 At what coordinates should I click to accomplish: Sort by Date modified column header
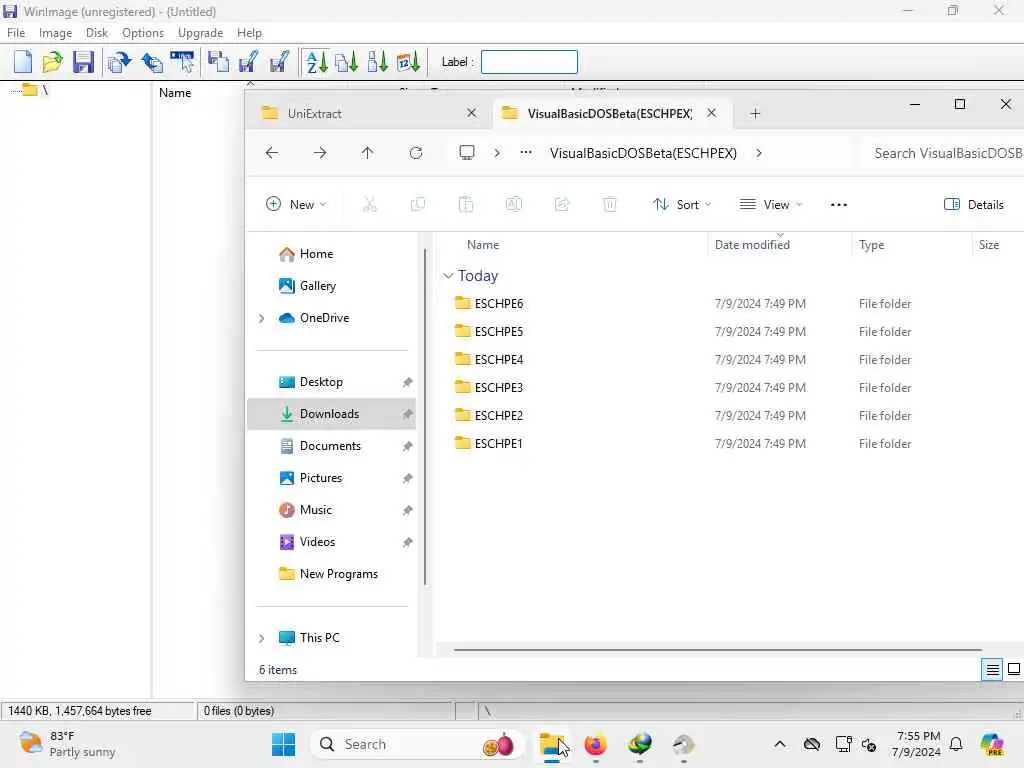pos(752,245)
